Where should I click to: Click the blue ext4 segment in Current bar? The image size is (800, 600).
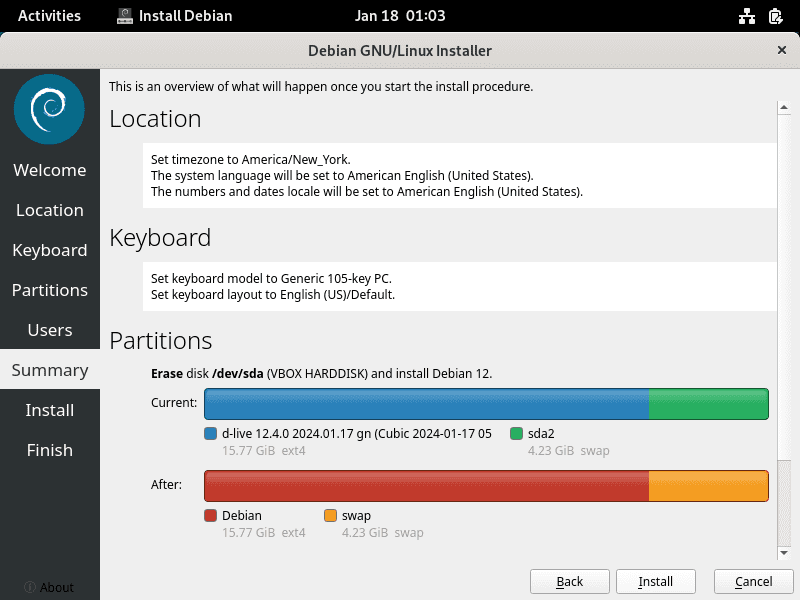point(427,404)
